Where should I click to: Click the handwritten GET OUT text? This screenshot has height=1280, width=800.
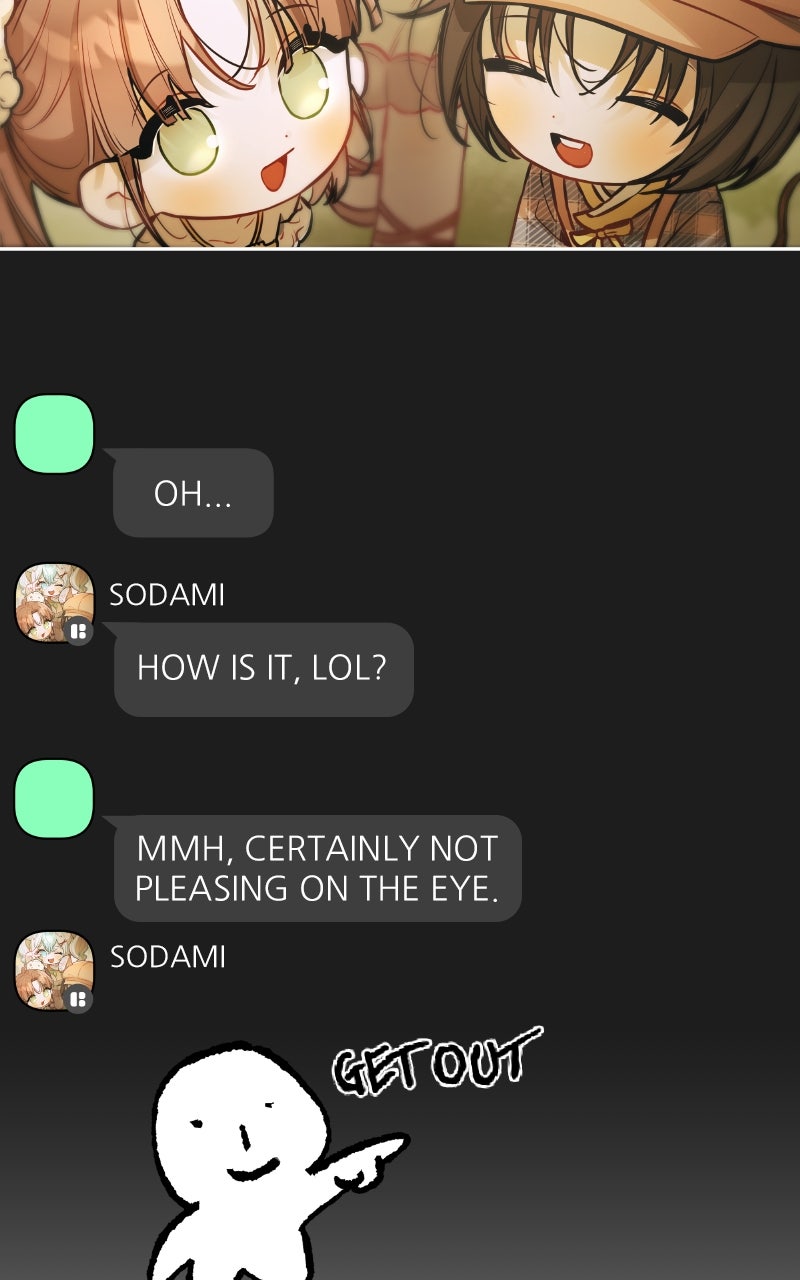pos(437,1061)
